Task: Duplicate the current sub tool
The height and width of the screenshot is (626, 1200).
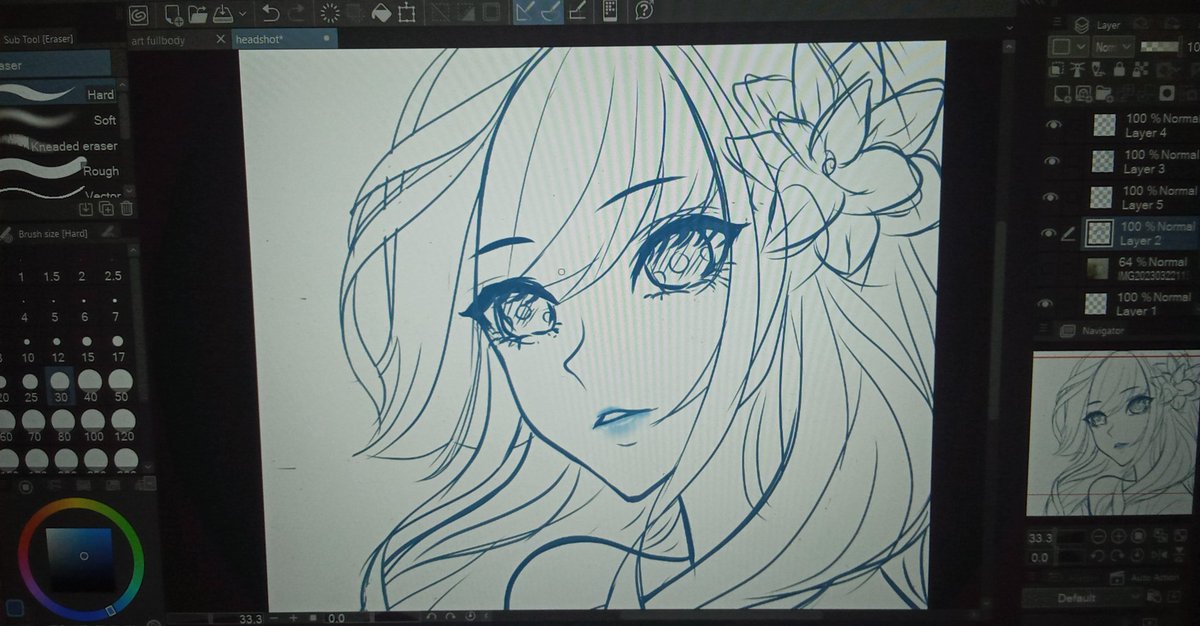Action: pyautogui.click(x=106, y=208)
